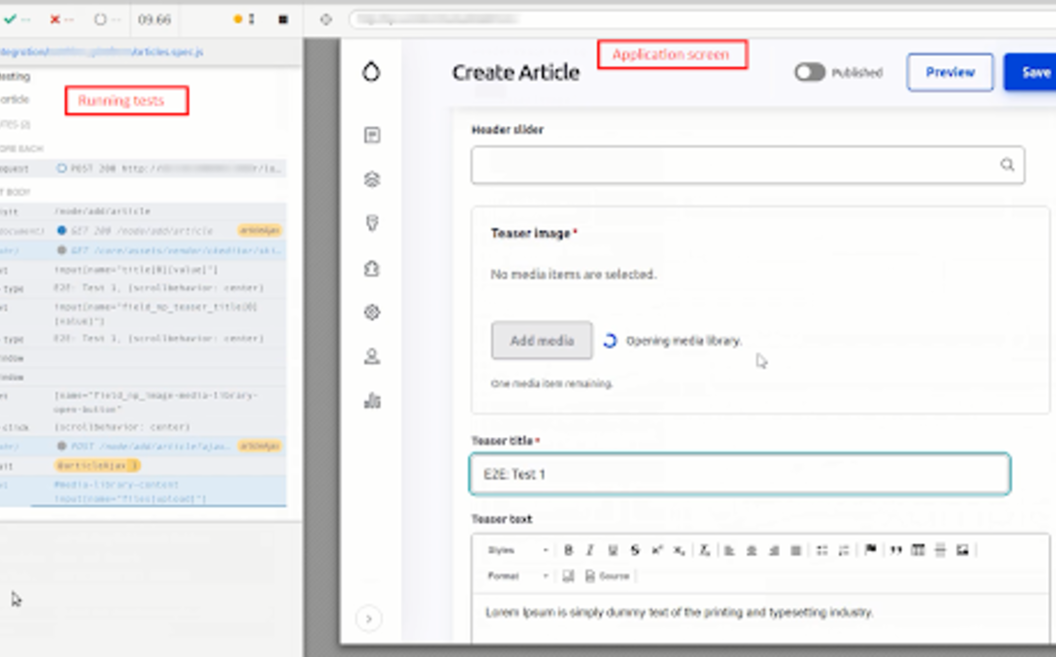Click the Drupal drop logo in sidebar

point(371,72)
